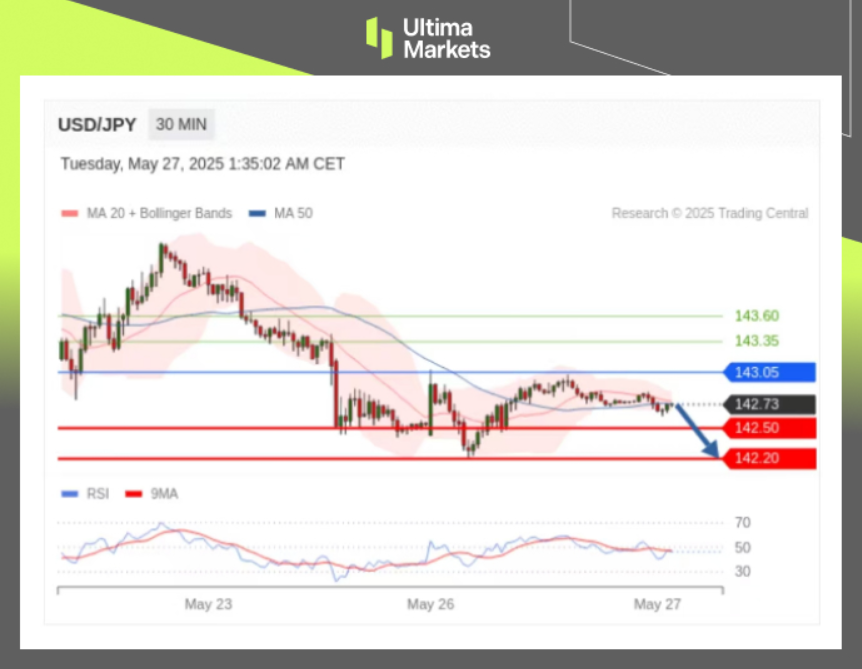Click the red 9MA legend swatch
The height and width of the screenshot is (669, 862).
(x=134, y=494)
